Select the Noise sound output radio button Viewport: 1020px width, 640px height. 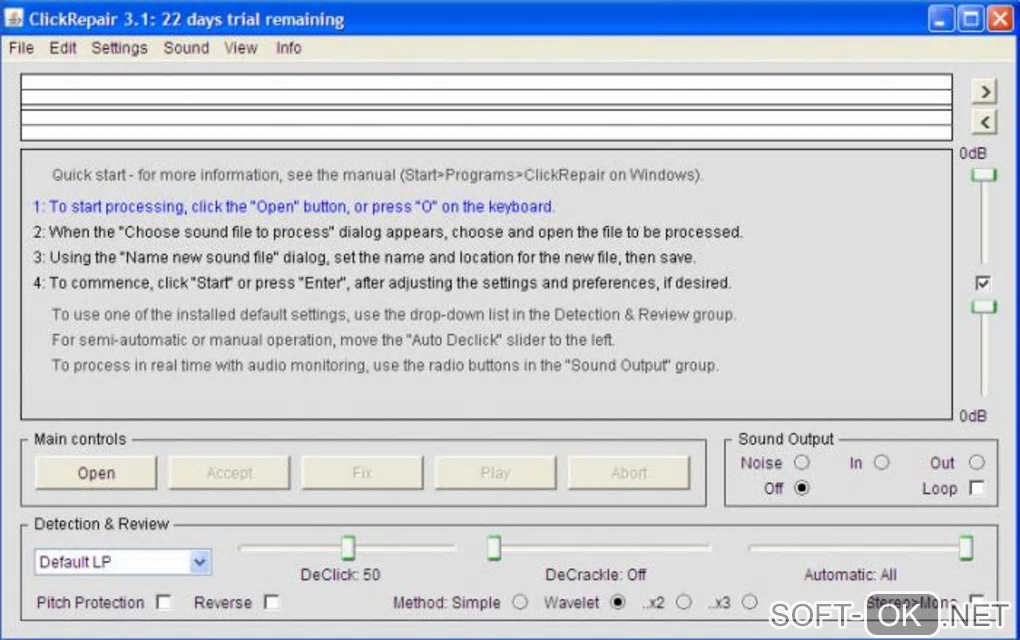click(801, 462)
